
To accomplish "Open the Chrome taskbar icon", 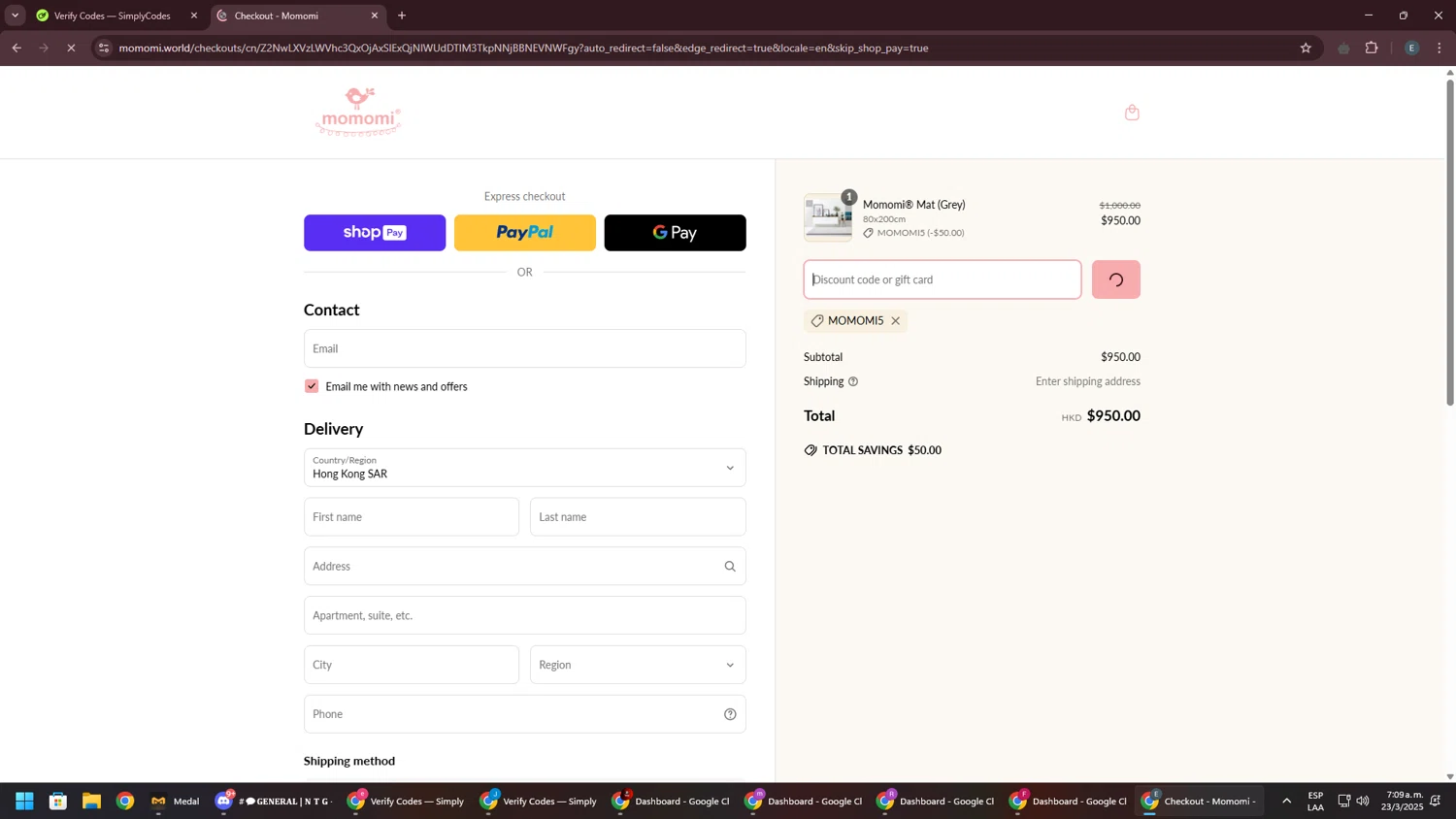I will [125, 802].
